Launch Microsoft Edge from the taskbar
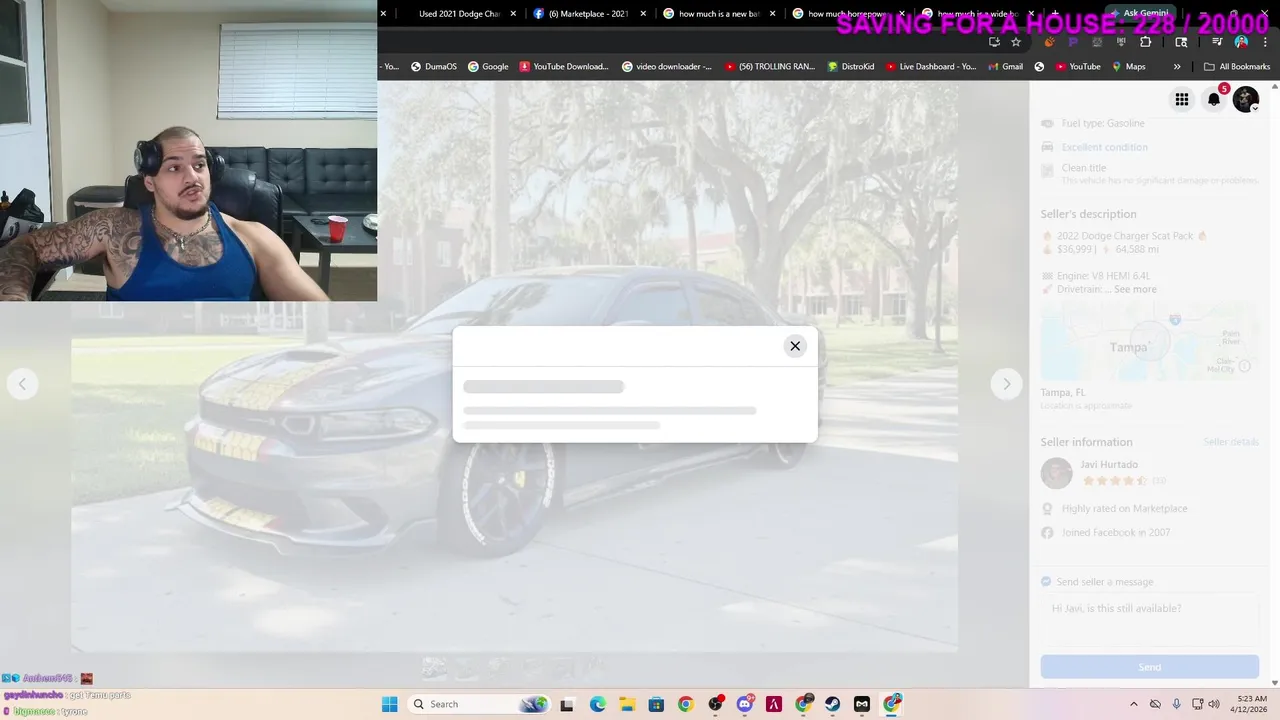The width and height of the screenshot is (1280, 720). click(597, 704)
